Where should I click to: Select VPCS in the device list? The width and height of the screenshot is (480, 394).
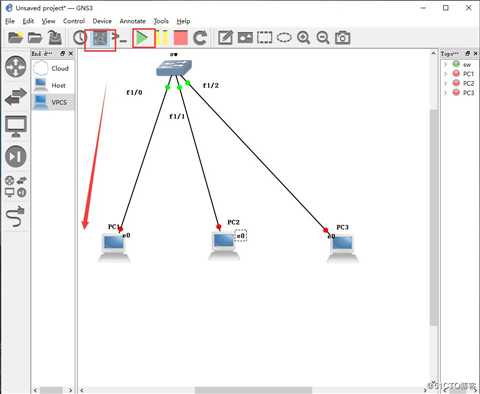[53, 102]
